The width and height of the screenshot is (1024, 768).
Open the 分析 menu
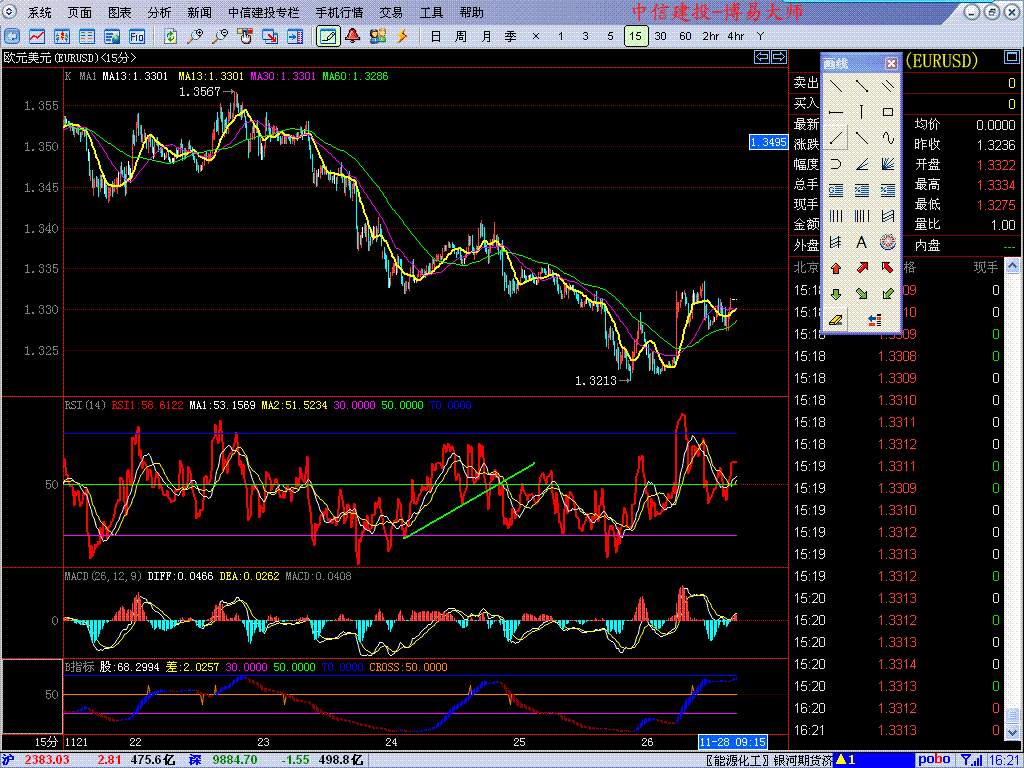click(159, 13)
